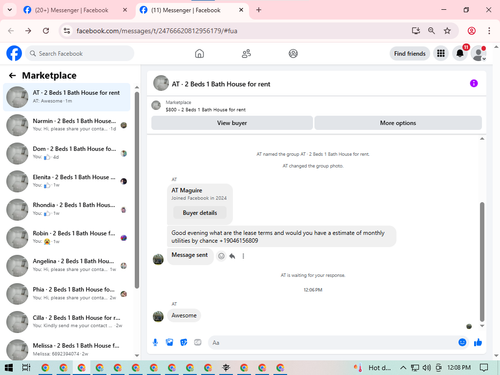Open a new browser tab
This screenshot has width=500, height=375.
(x=259, y=10)
